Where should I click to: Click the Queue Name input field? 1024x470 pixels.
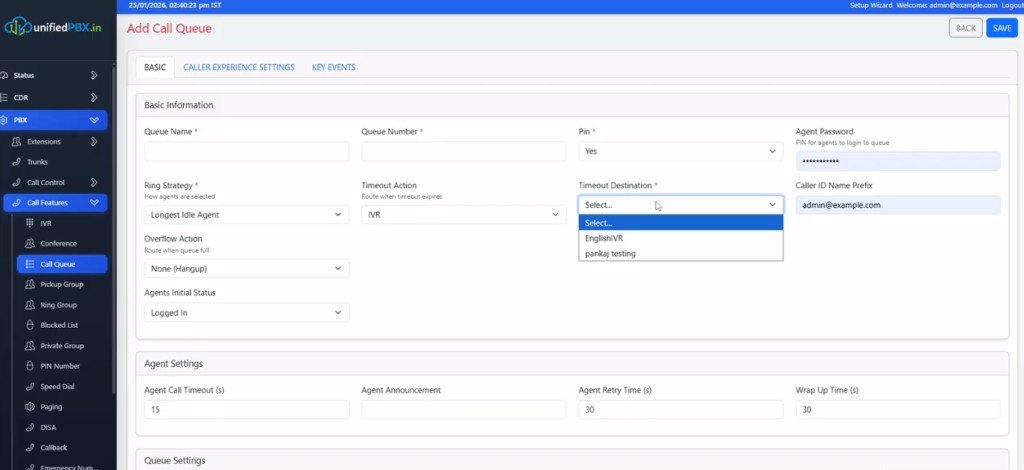pos(247,151)
